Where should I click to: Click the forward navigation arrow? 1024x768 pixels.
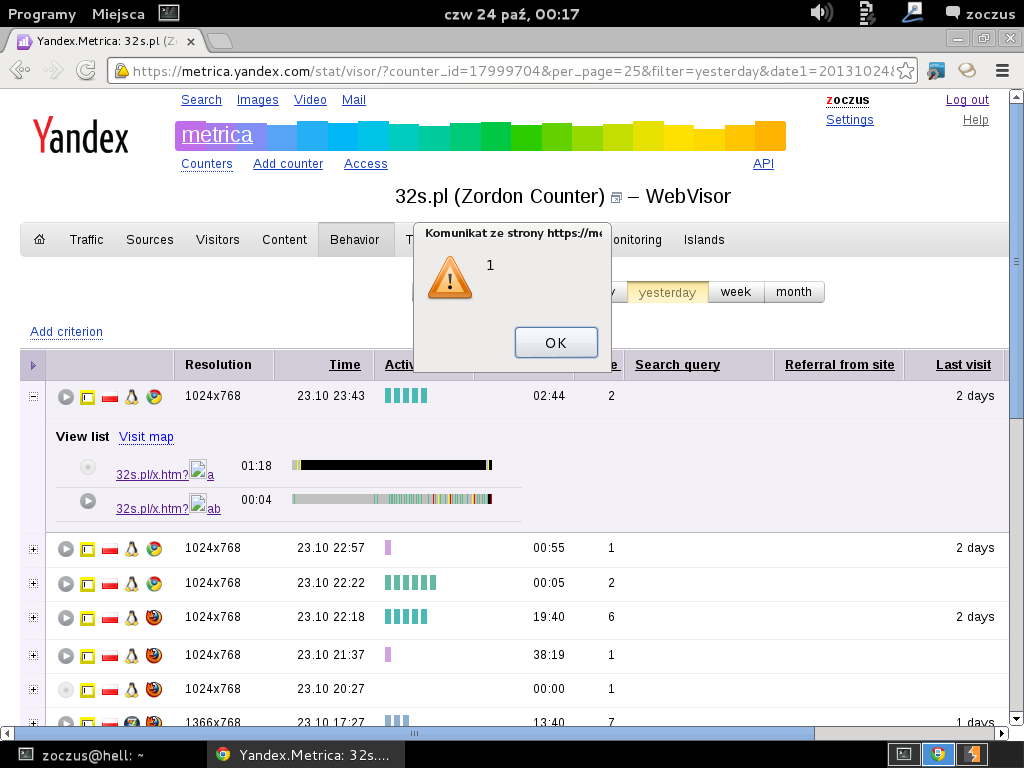point(53,70)
